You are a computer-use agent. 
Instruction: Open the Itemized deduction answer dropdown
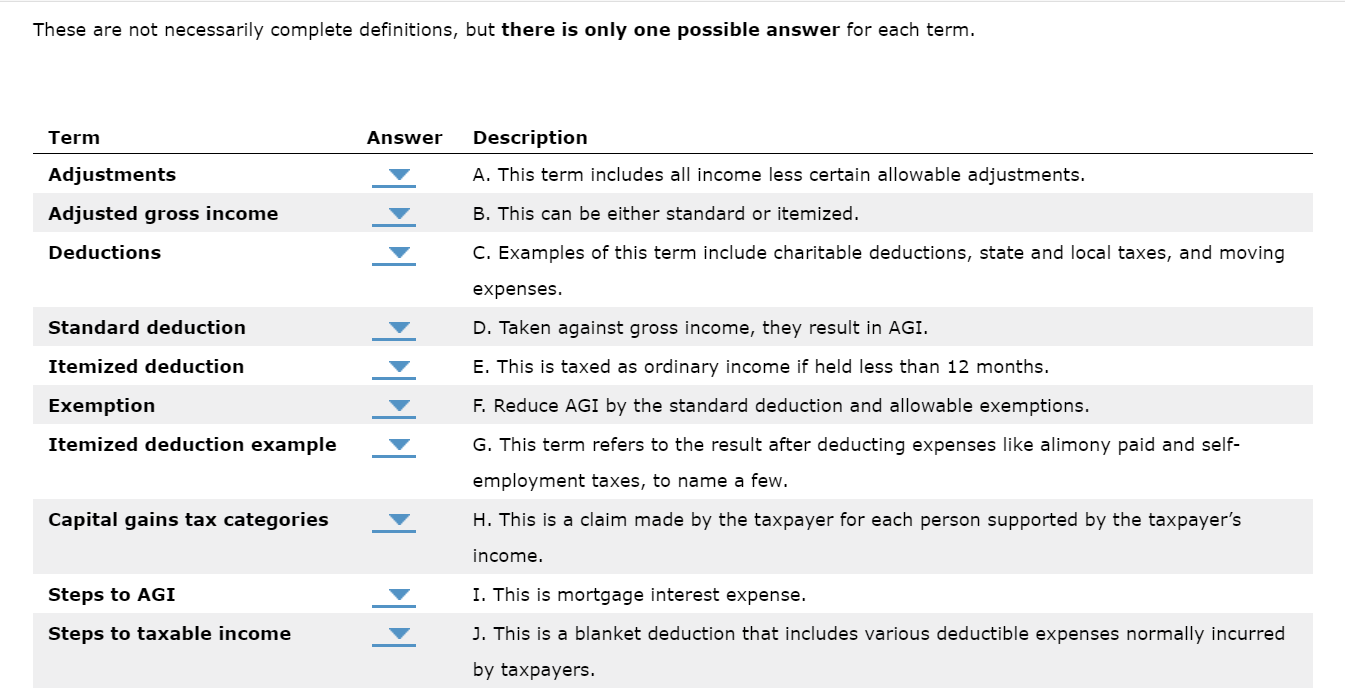point(396,366)
